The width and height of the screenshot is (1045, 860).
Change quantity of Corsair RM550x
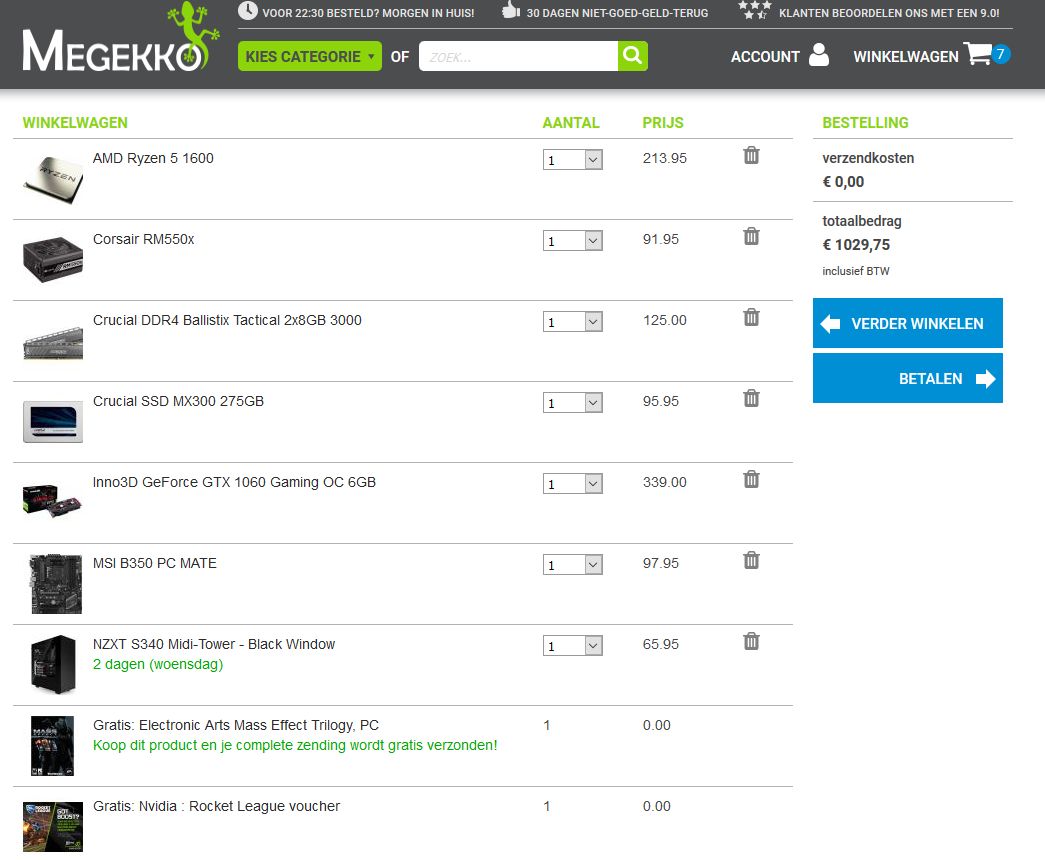coord(572,241)
